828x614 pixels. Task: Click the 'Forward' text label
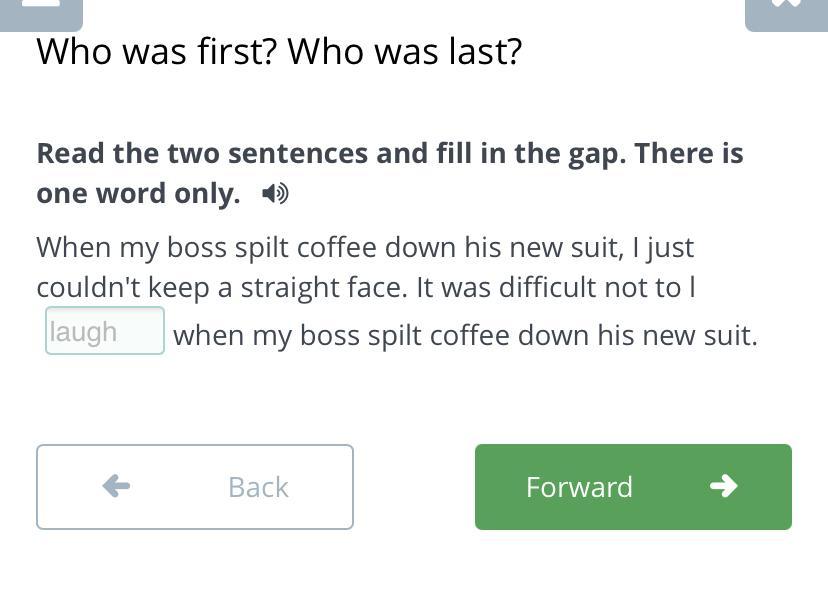tap(579, 487)
